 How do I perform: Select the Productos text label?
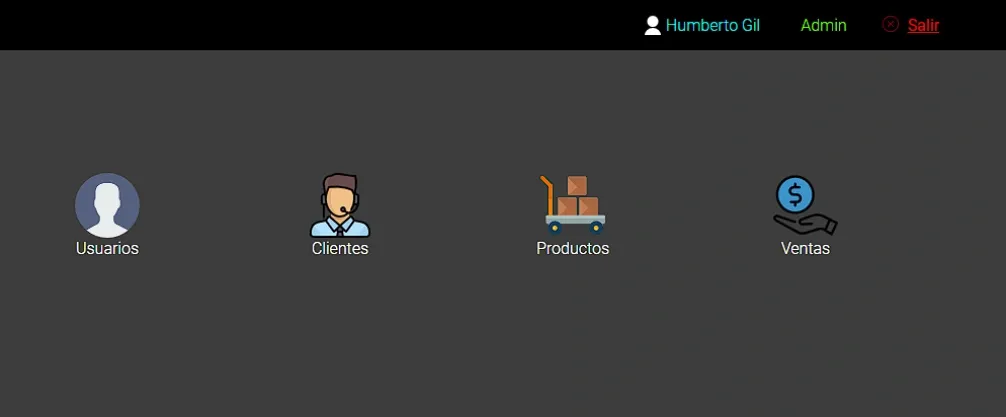[x=573, y=248]
